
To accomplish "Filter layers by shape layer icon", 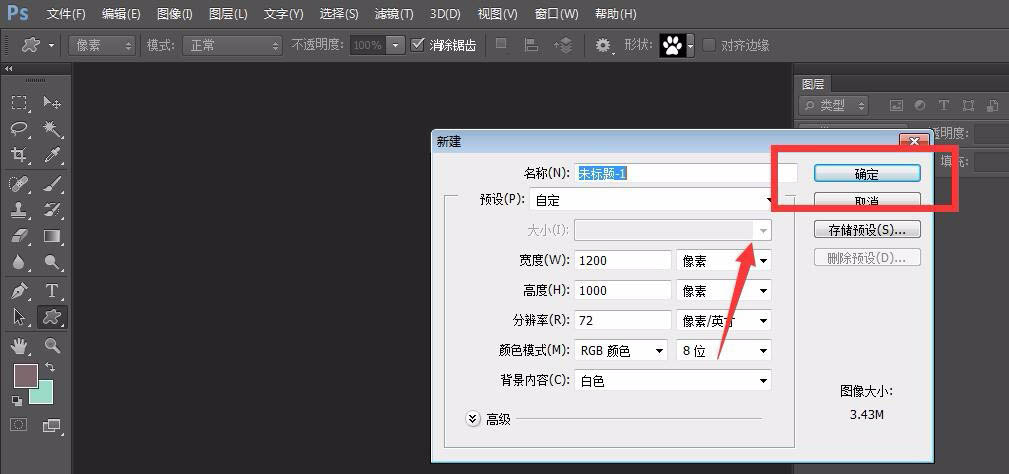I will (x=968, y=105).
